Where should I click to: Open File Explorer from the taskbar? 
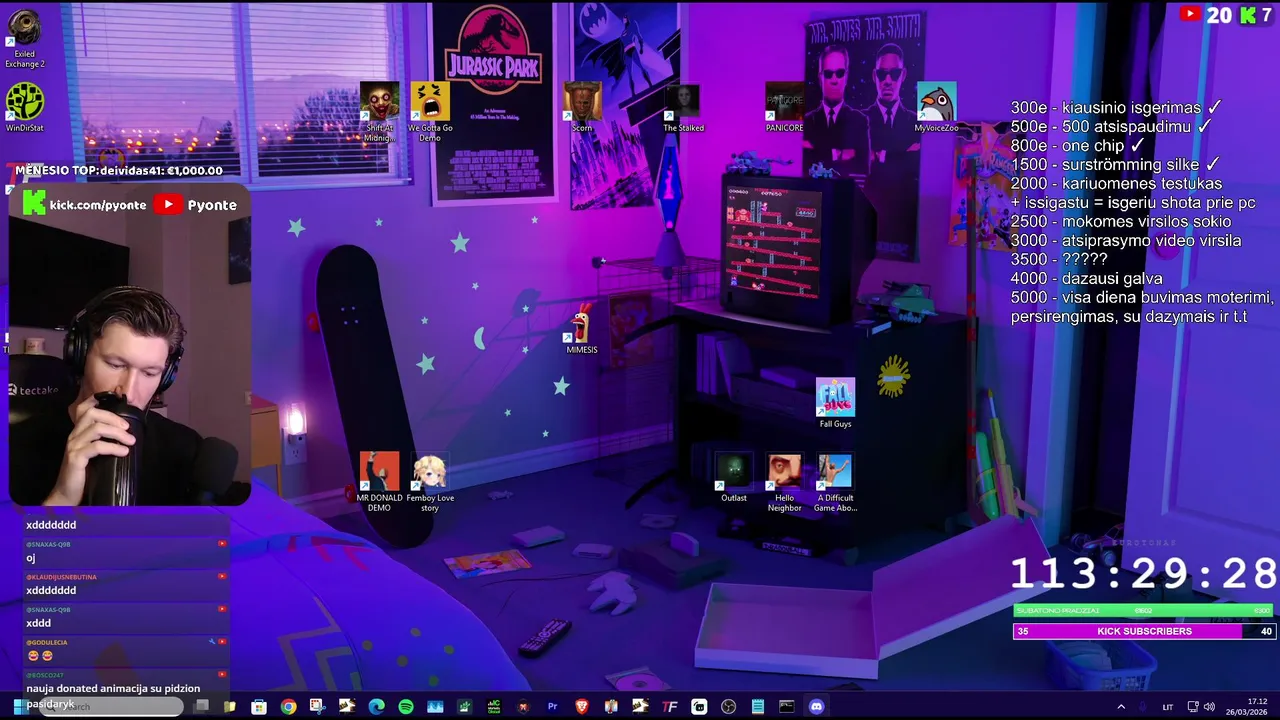pyautogui.click(x=229, y=707)
